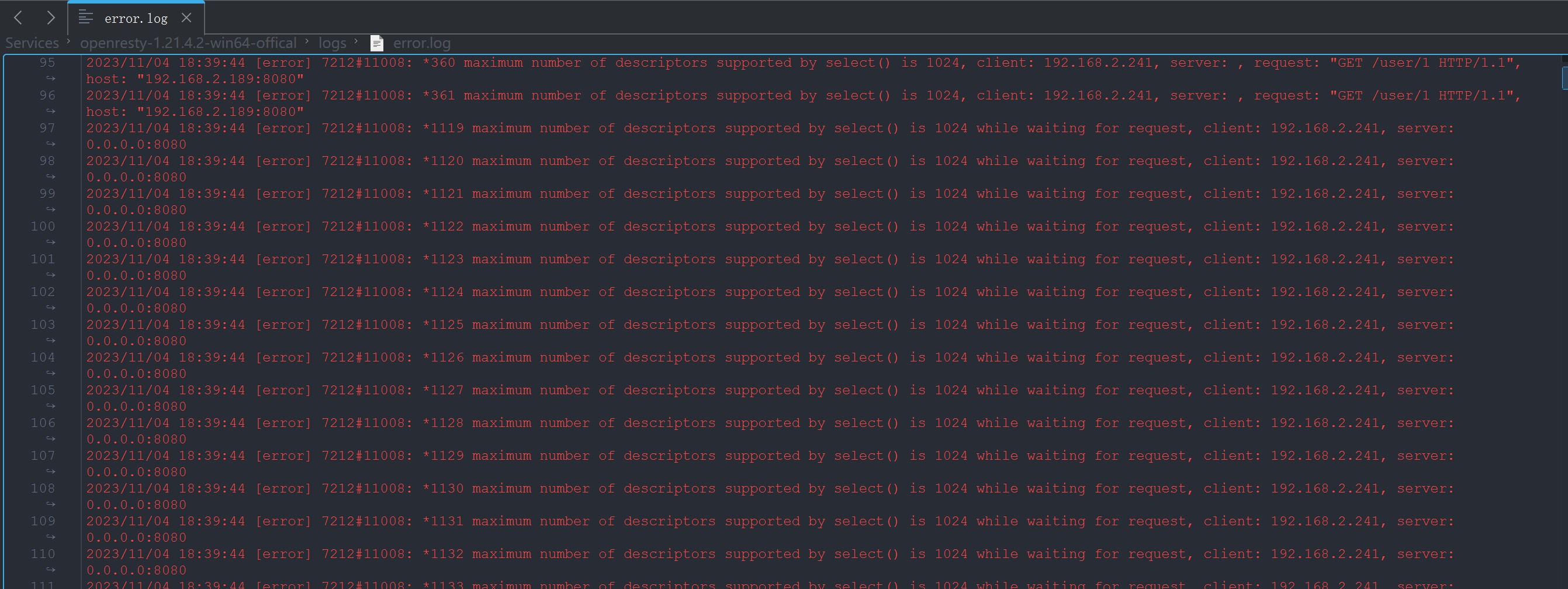Click the *1125 connection number on line 103
This screenshot has width=1568, height=589.
point(443,325)
